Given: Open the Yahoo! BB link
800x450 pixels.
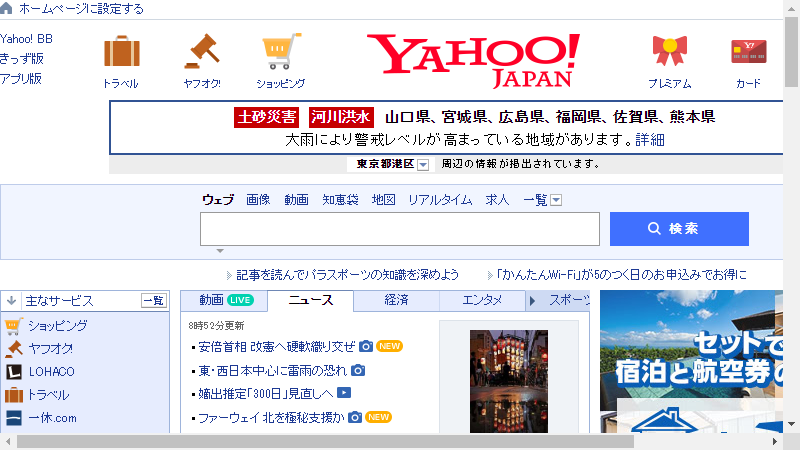Looking at the screenshot, I should [x=26, y=39].
